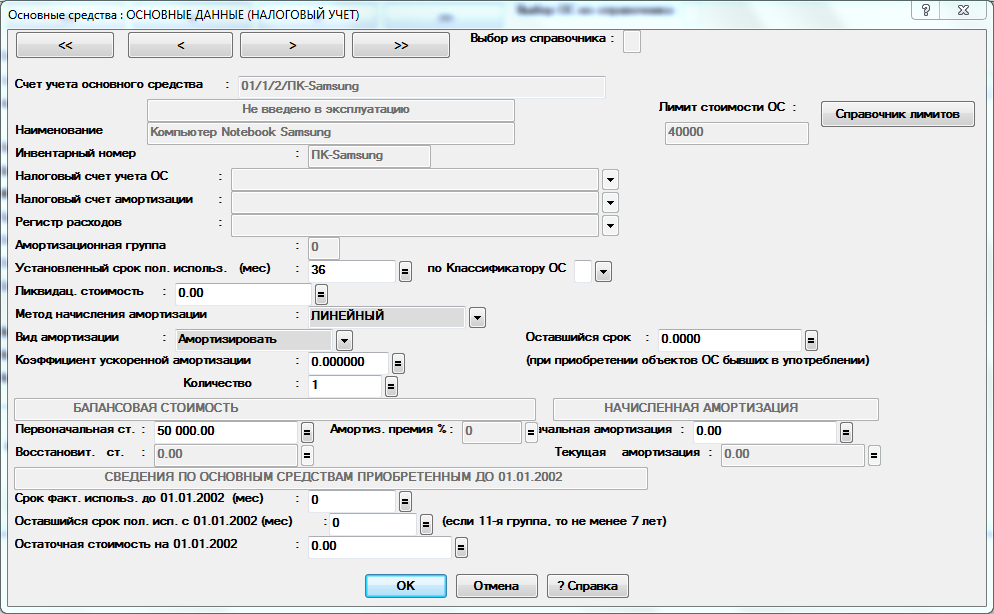This screenshot has width=994, height=614.
Task: Open the Метод начисления амортизации dropdown
Action: tap(477, 317)
